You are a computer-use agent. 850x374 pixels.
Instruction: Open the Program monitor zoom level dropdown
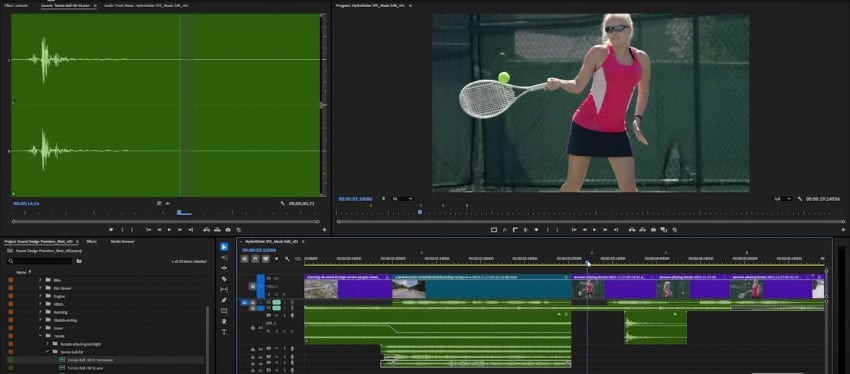[402, 199]
